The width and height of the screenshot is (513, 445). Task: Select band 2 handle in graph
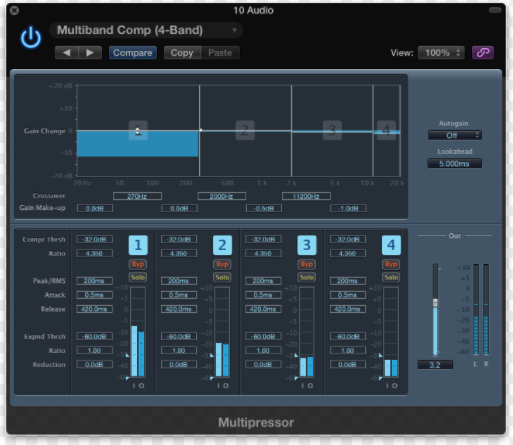click(x=245, y=130)
